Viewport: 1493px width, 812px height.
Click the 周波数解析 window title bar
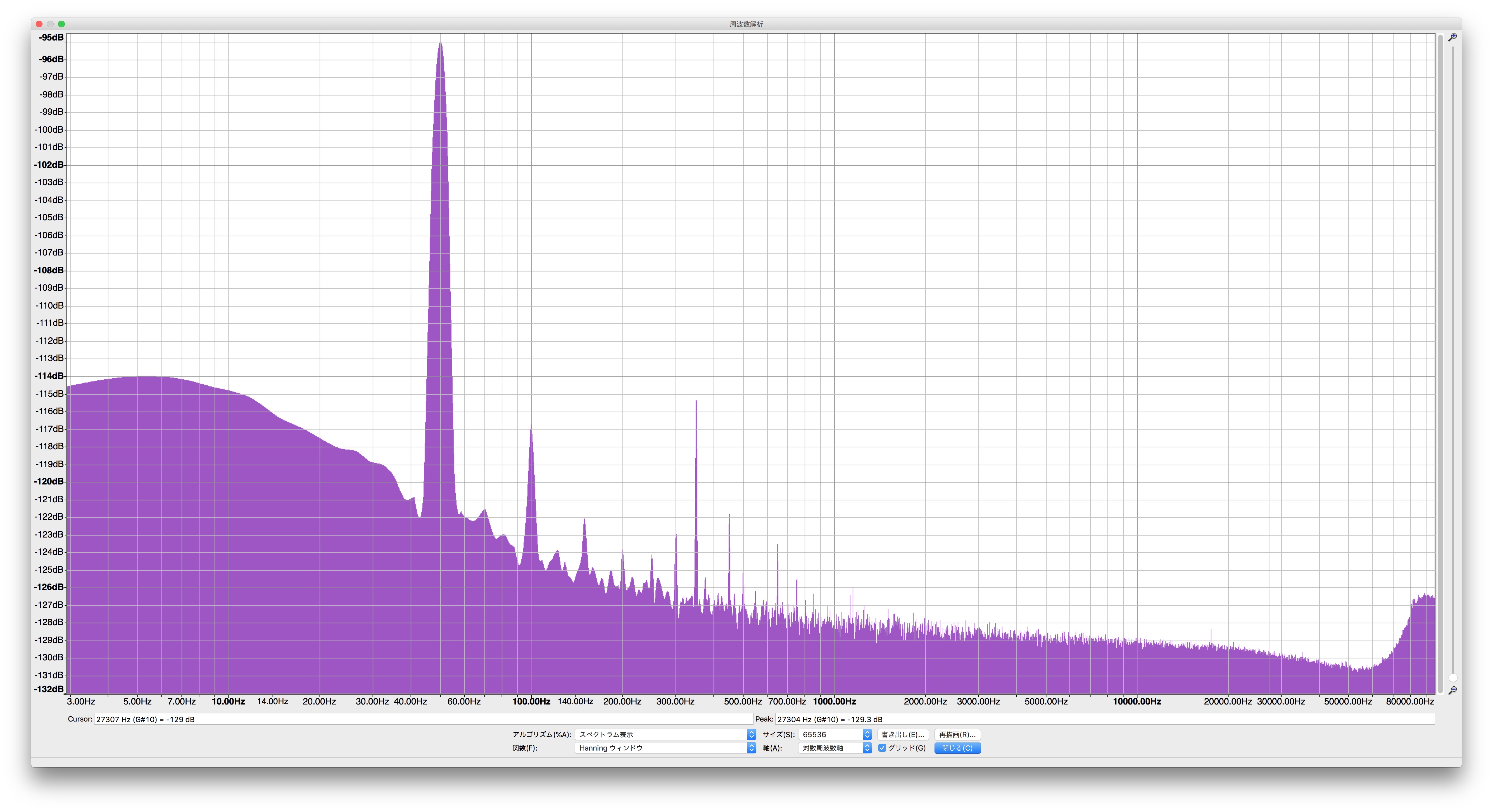pos(746,24)
